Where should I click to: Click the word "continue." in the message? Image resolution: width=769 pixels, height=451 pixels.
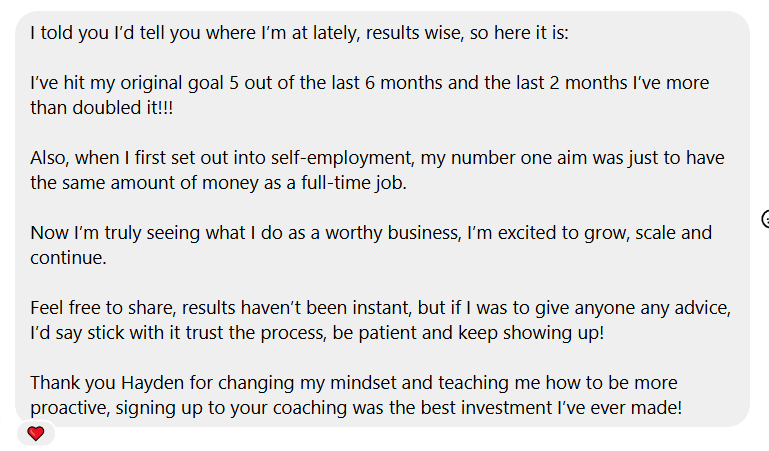[x=68, y=258]
